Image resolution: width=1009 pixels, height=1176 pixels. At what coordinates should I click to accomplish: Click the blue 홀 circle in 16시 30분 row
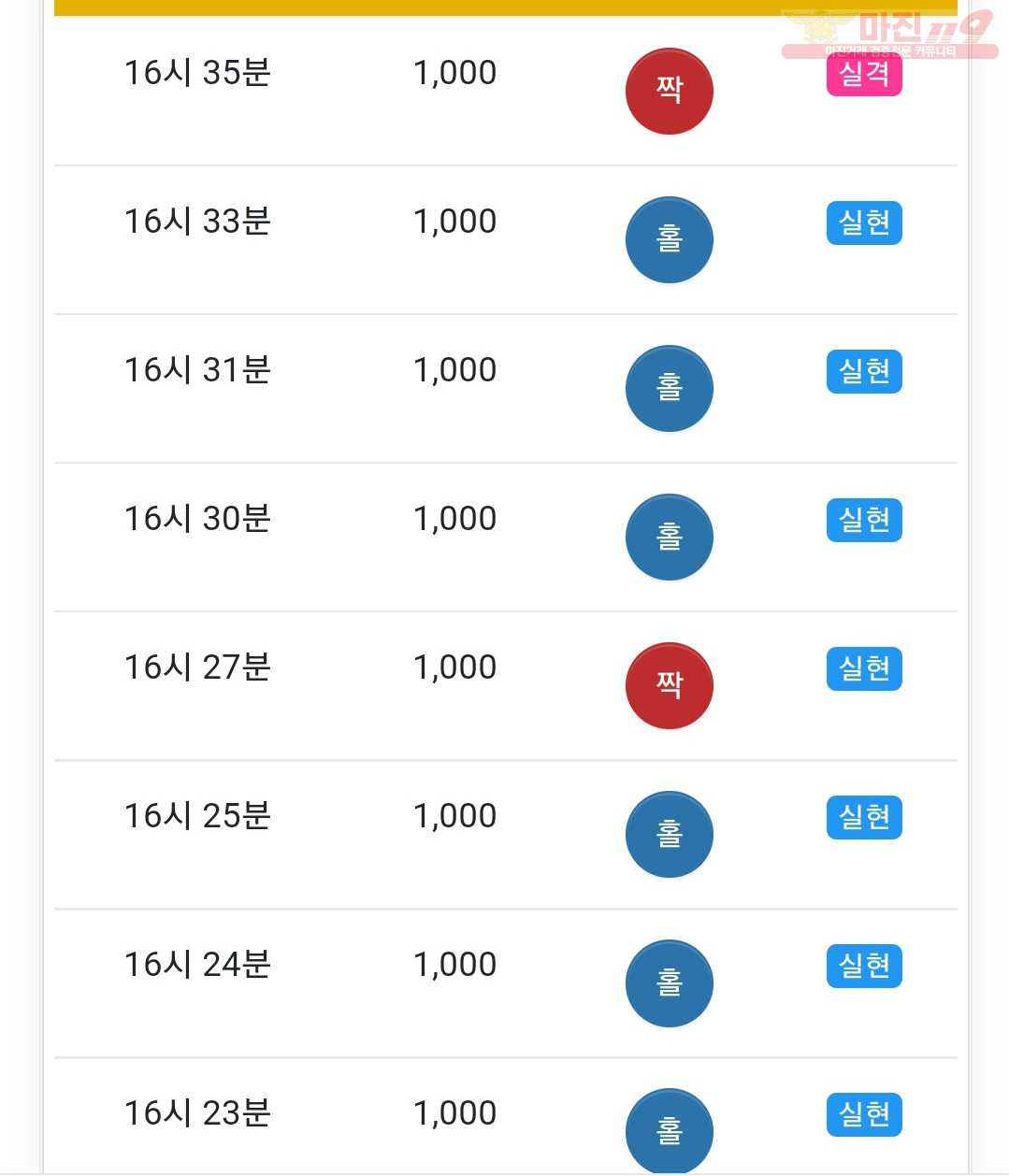[669, 538]
